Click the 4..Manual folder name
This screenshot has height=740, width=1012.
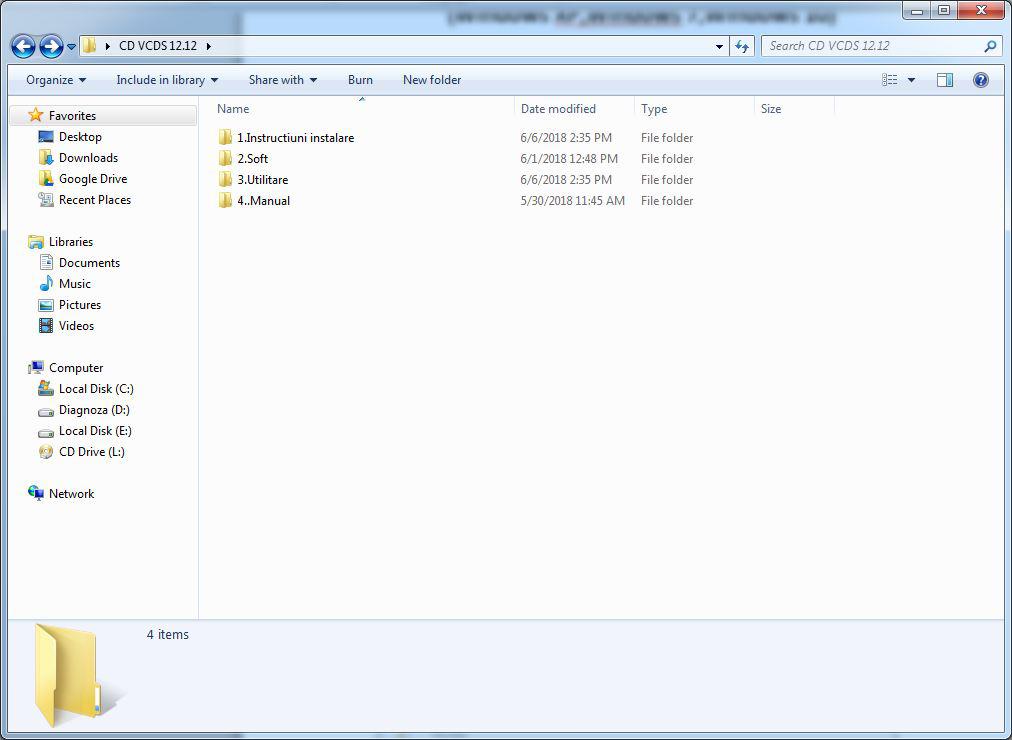click(x=263, y=201)
